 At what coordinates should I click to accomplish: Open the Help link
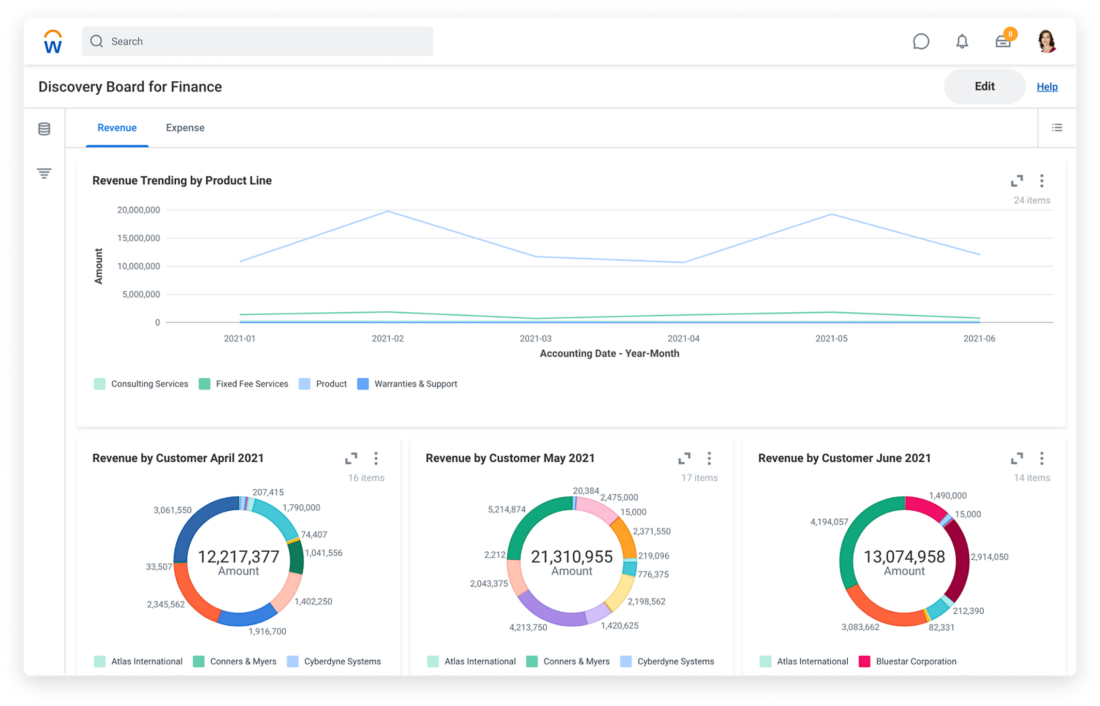coord(1047,87)
